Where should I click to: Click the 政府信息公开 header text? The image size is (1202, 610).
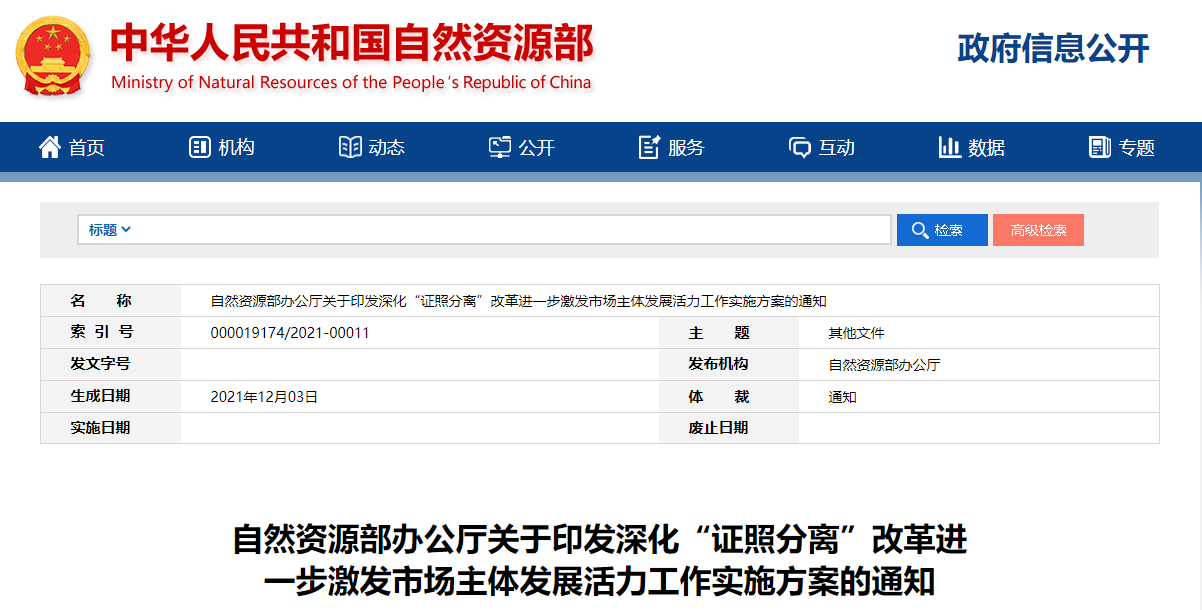pyautogui.click(x=1054, y=48)
